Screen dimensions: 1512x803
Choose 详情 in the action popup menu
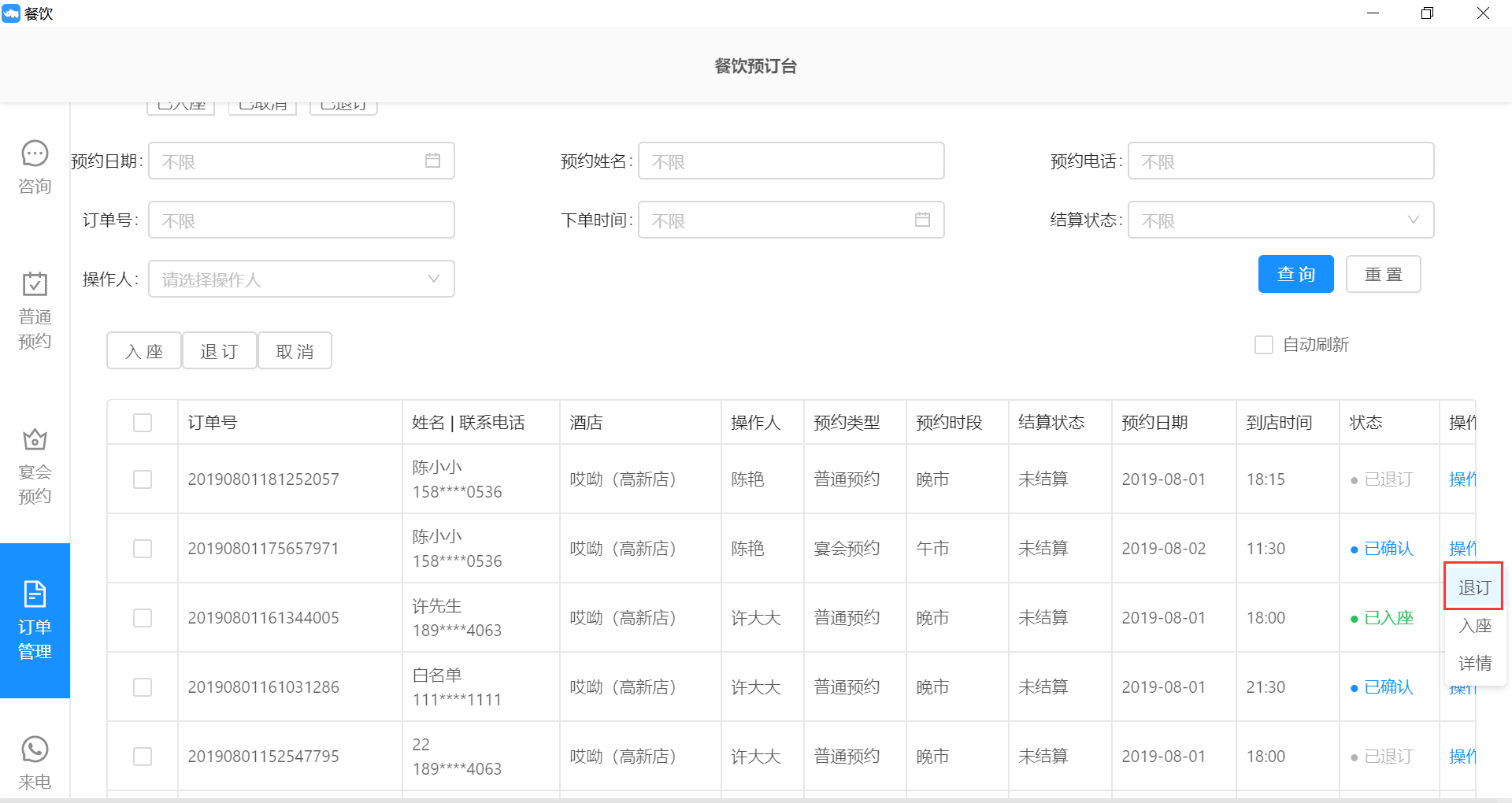pyautogui.click(x=1474, y=663)
